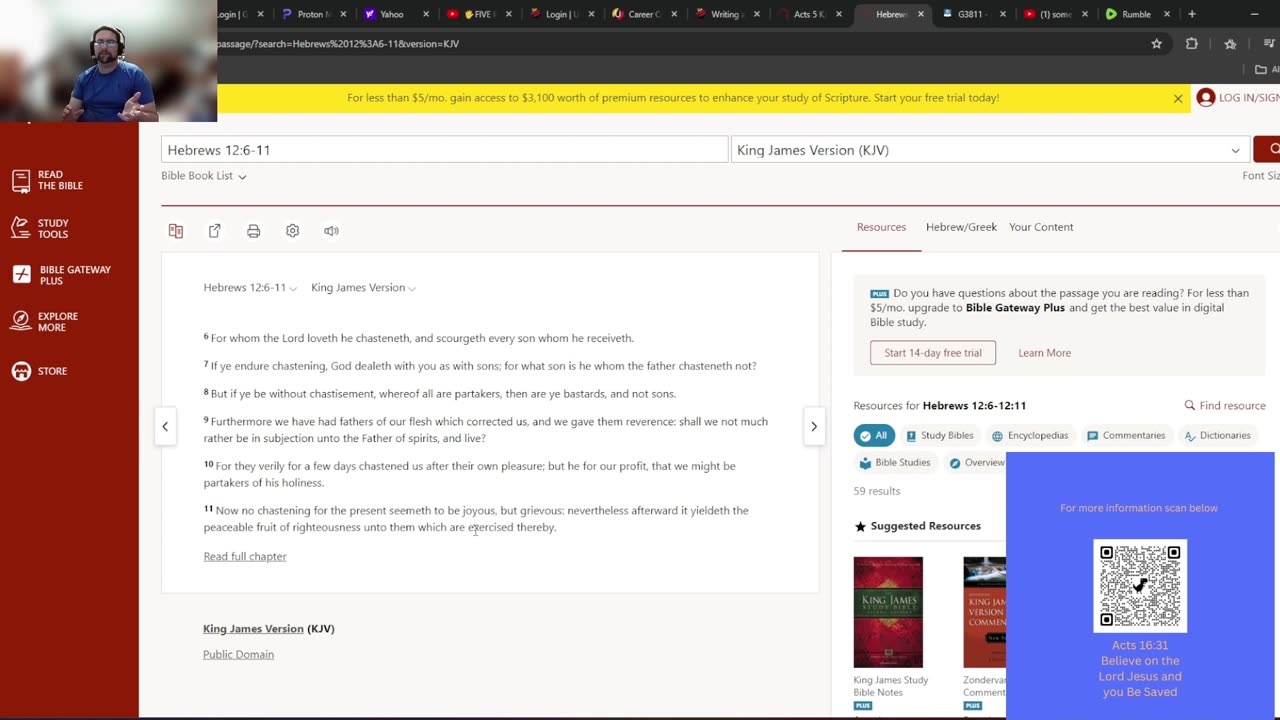Click verse 6 'For whom the Lord loveth'
This screenshot has width=1280, height=720.
[419, 338]
